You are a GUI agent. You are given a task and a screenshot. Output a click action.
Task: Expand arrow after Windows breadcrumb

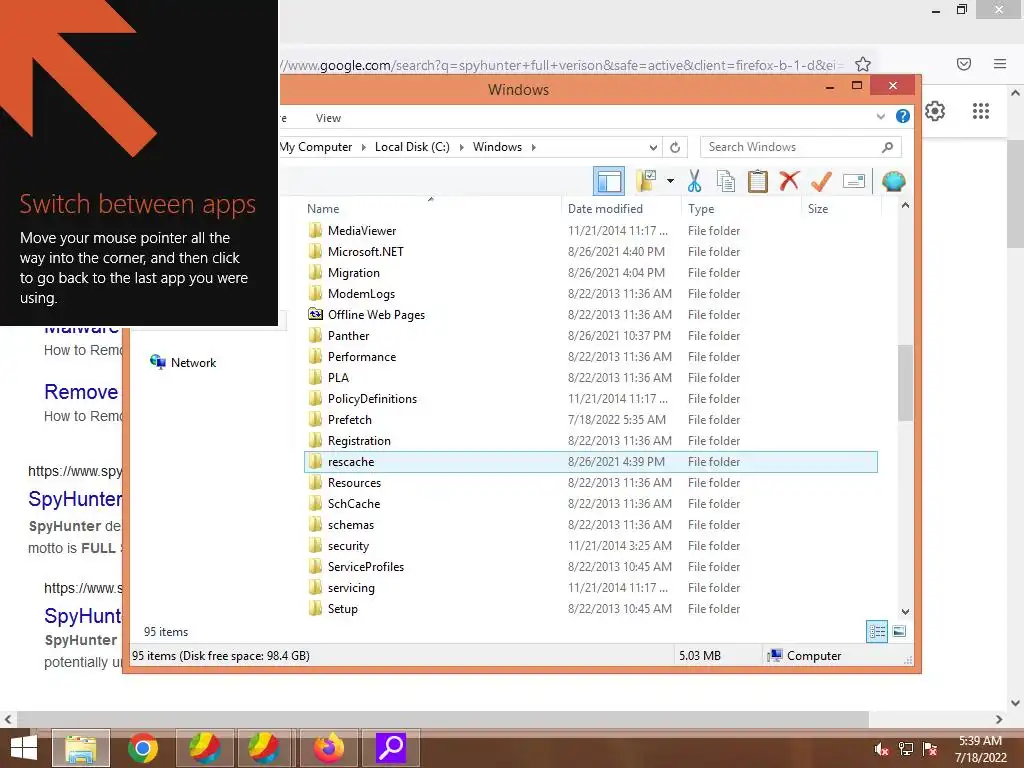pos(534,148)
